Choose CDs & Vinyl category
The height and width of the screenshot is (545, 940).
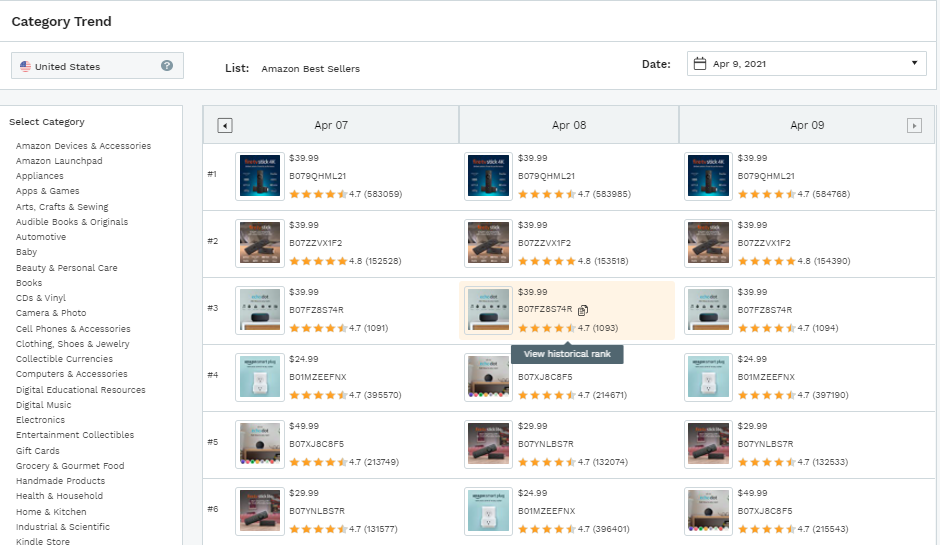tap(41, 298)
